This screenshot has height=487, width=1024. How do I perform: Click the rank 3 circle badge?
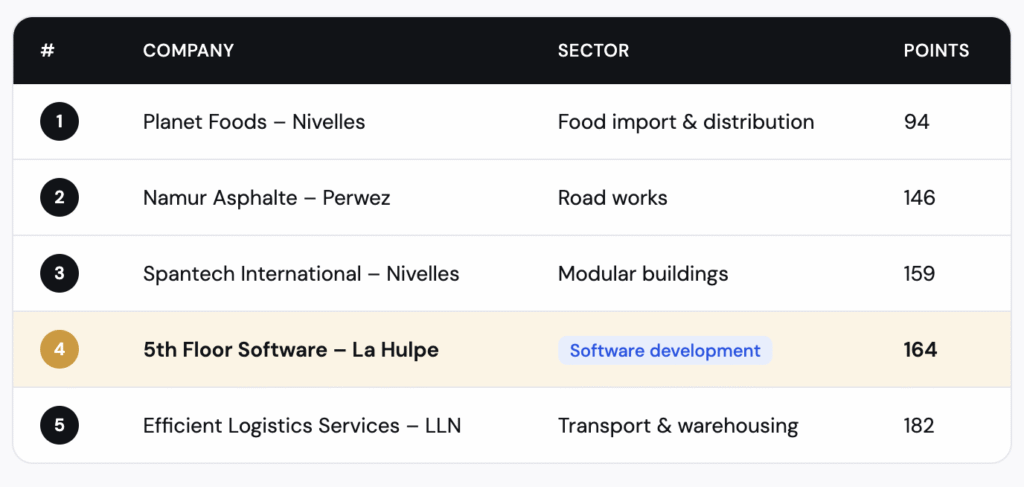click(x=59, y=274)
